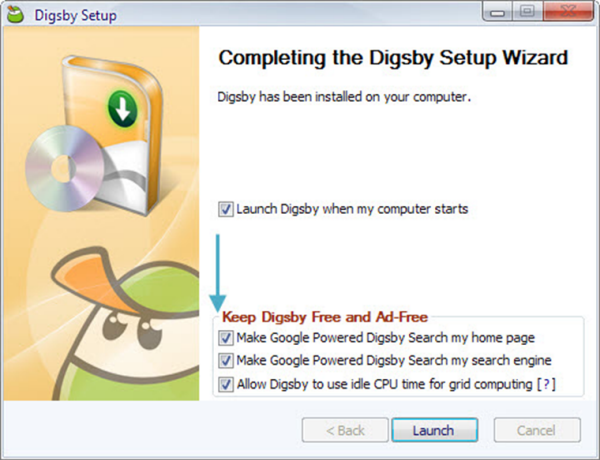Toggle the idle CPU grid computing checkbox

[226, 383]
